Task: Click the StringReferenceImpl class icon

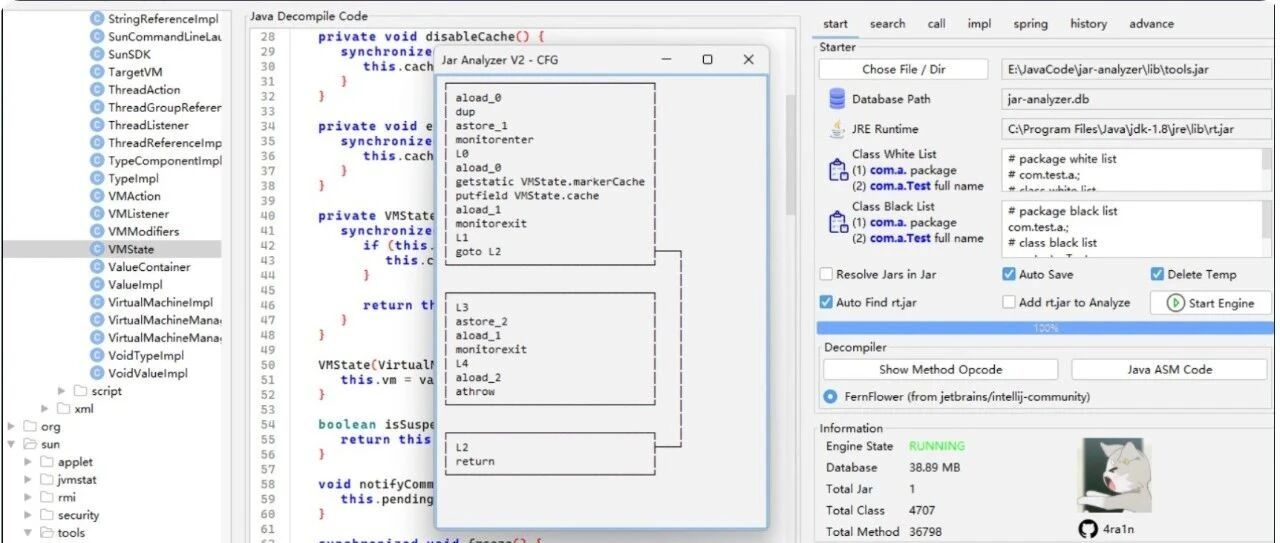Action: pos(97,18)
